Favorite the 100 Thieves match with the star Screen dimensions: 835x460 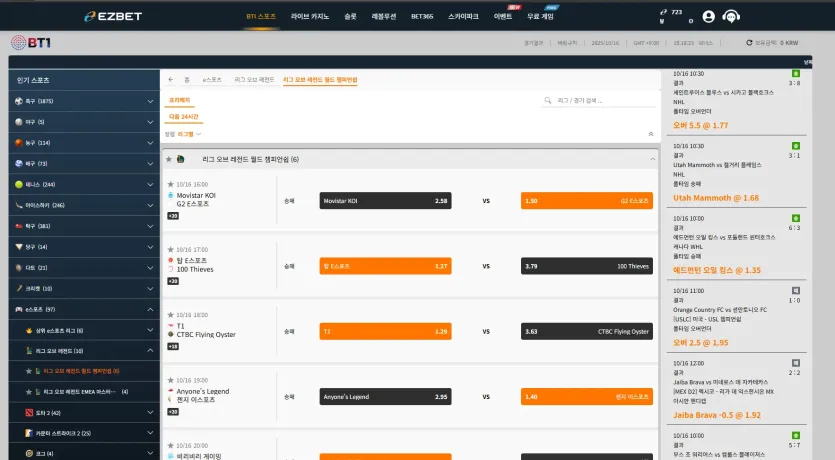coord(170,249)
